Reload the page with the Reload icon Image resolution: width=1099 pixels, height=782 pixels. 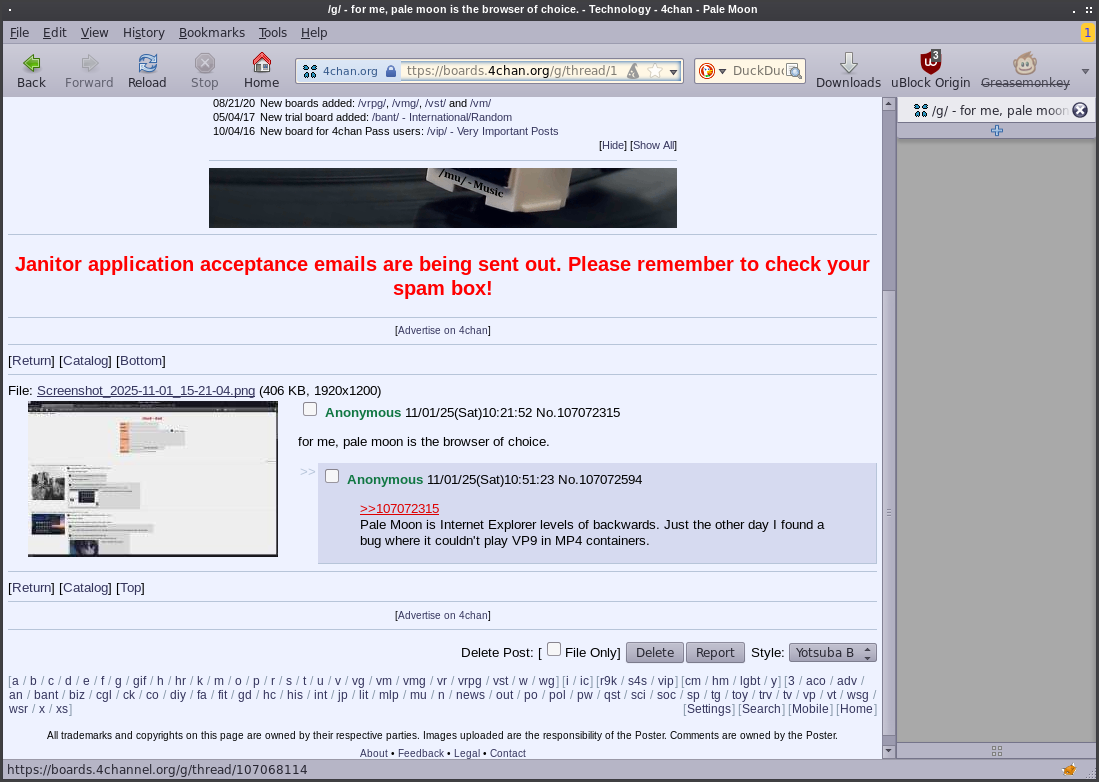[147, 63]
